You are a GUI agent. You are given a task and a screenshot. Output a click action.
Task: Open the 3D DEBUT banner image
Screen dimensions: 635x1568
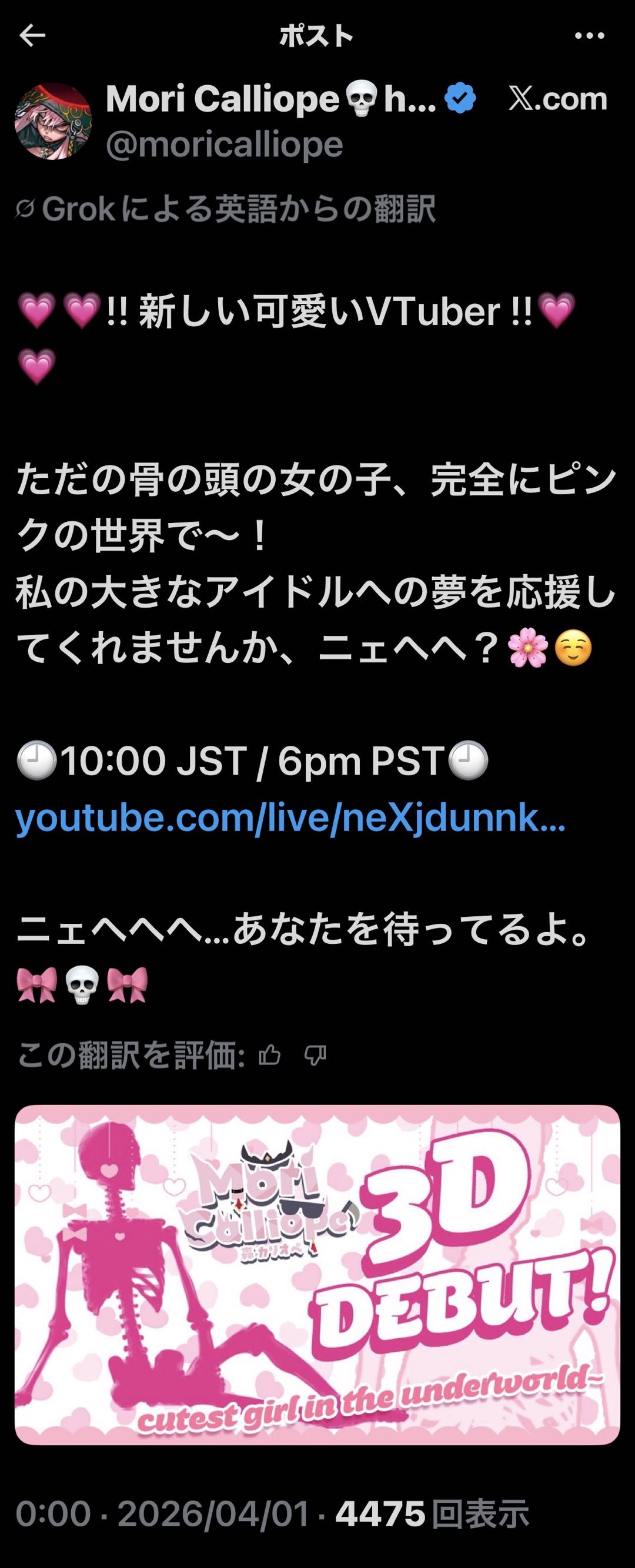click(x=317, y=1275)
